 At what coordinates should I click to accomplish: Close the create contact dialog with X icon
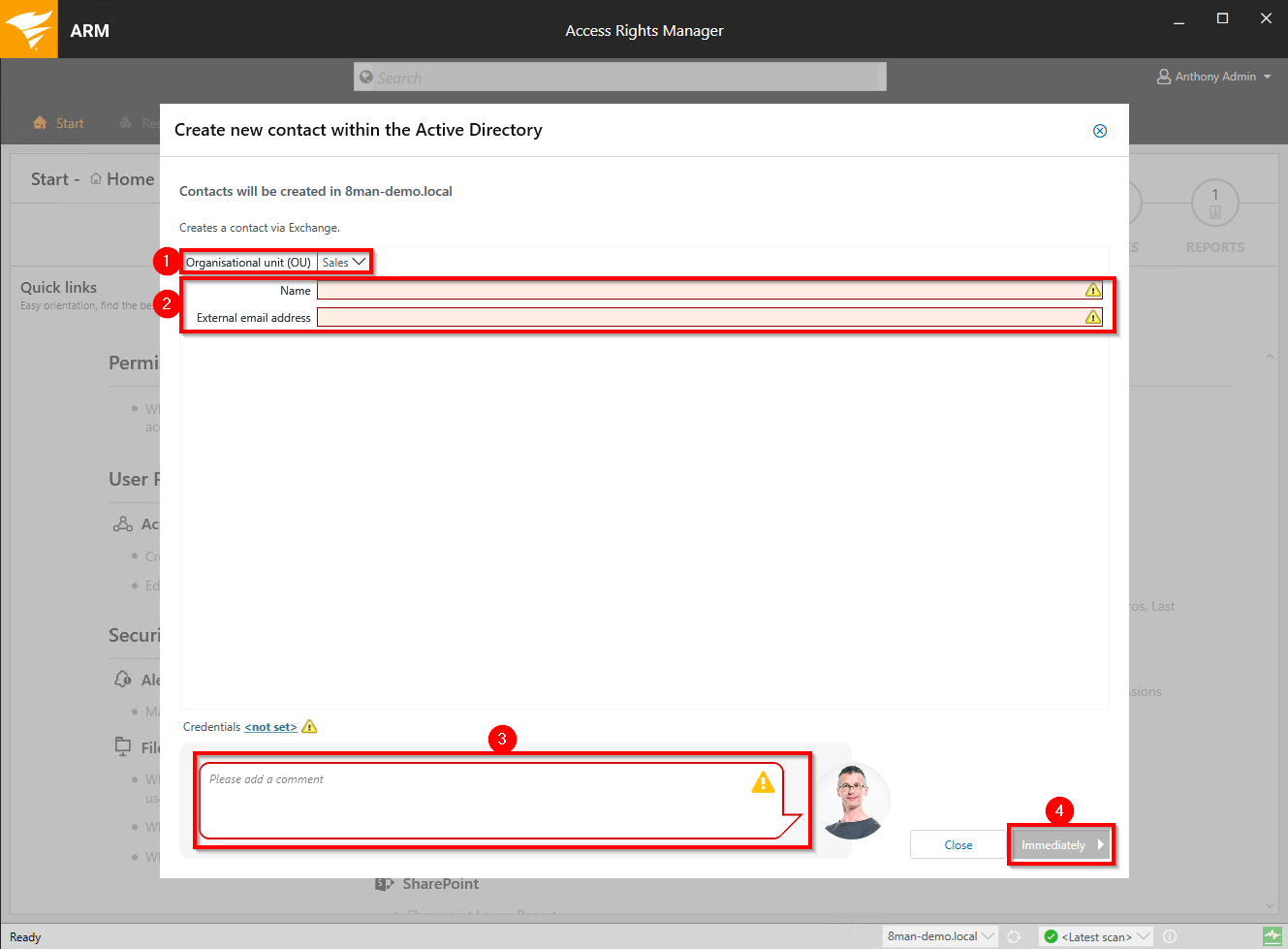tap(1100, 131)
